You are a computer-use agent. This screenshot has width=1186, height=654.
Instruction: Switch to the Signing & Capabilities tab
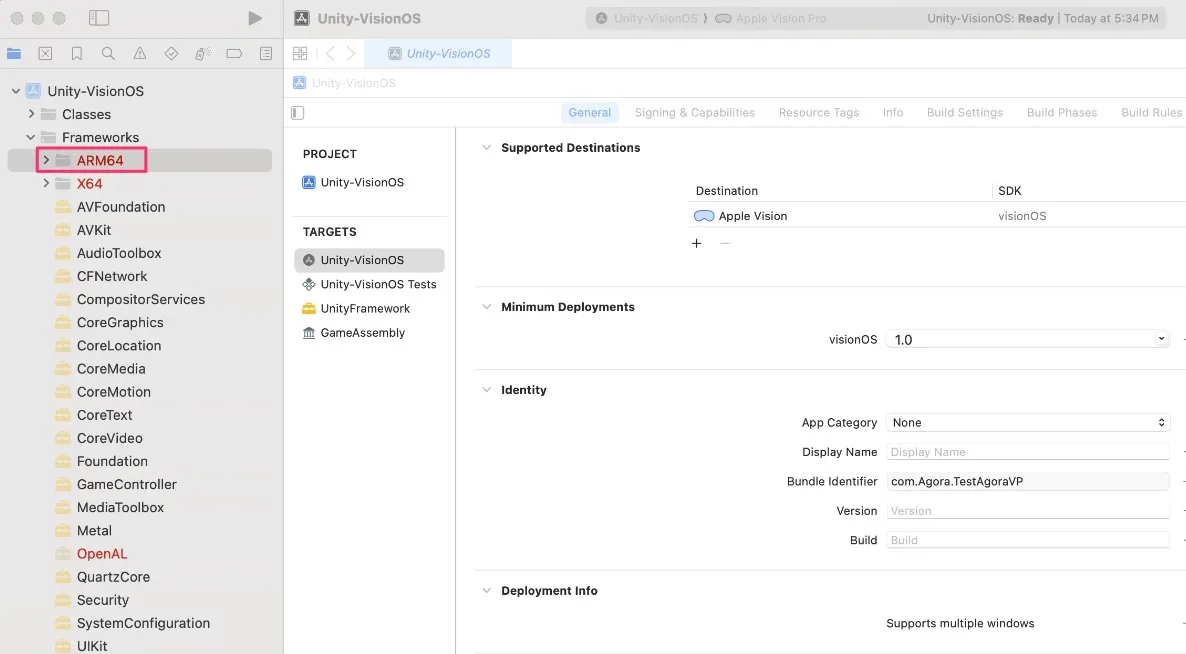click(694, 113)
